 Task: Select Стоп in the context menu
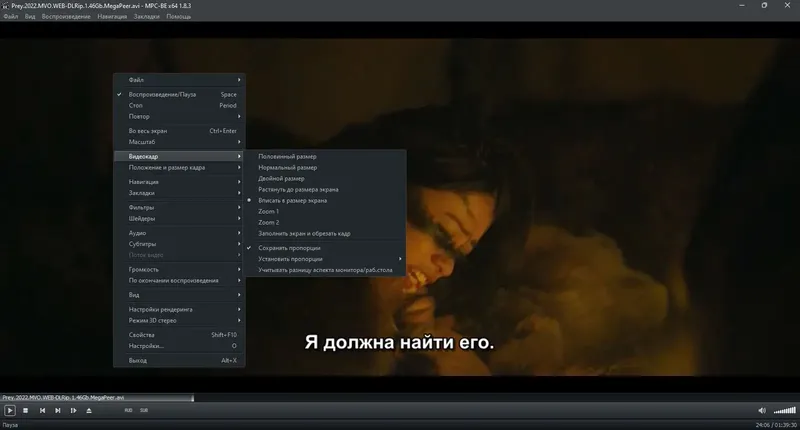coord(179,106)
